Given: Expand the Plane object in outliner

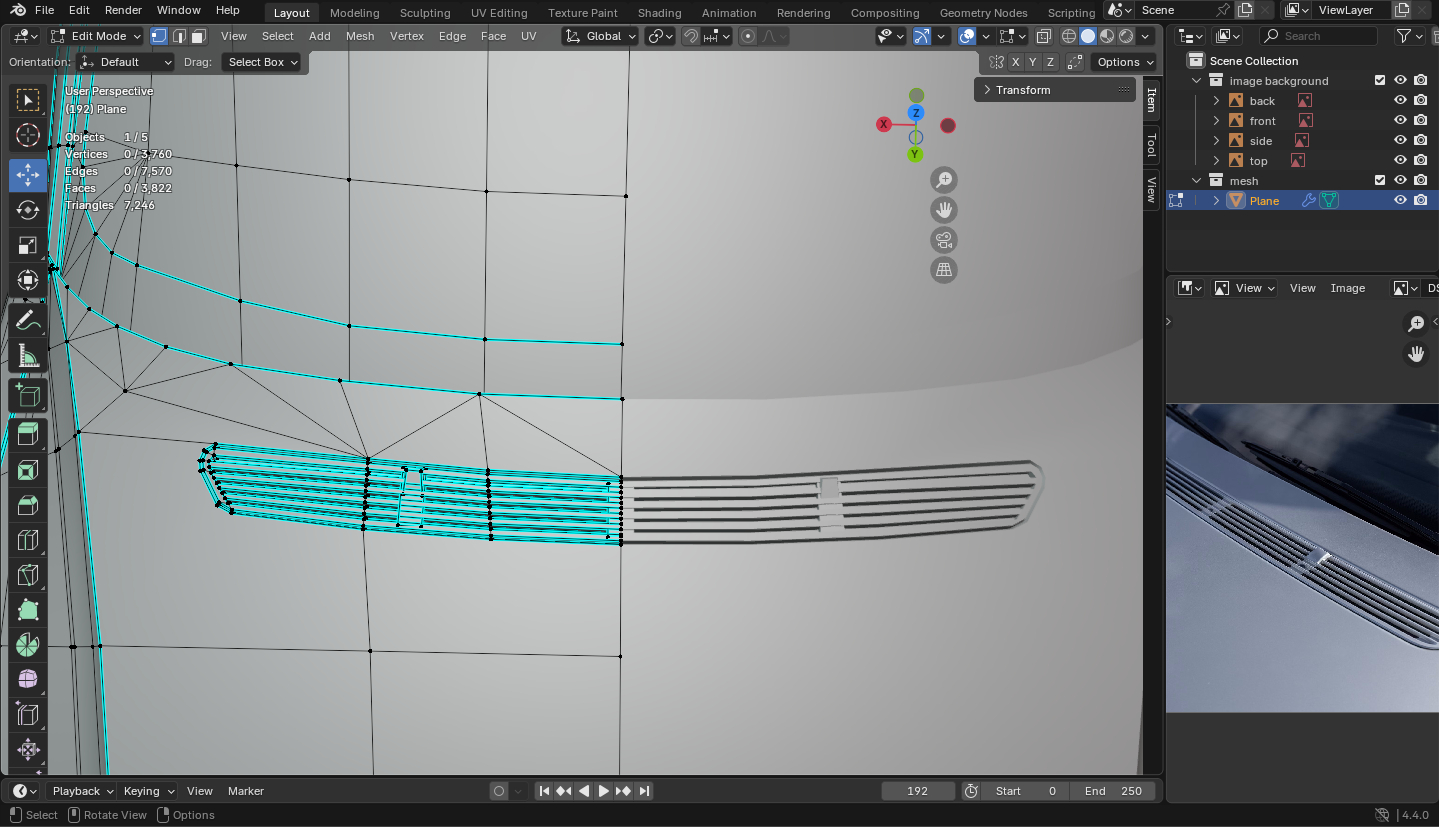Looking at the screenshot, I should pos(1217,201).
